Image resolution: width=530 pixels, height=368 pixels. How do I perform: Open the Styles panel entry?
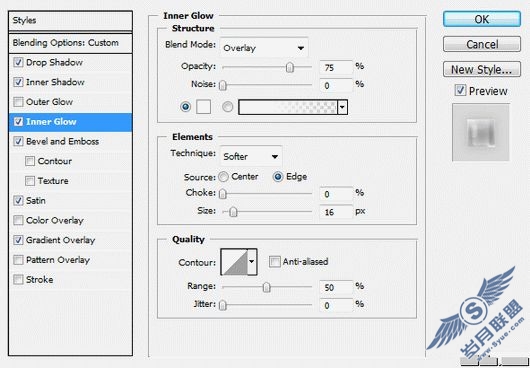(70, 21)
